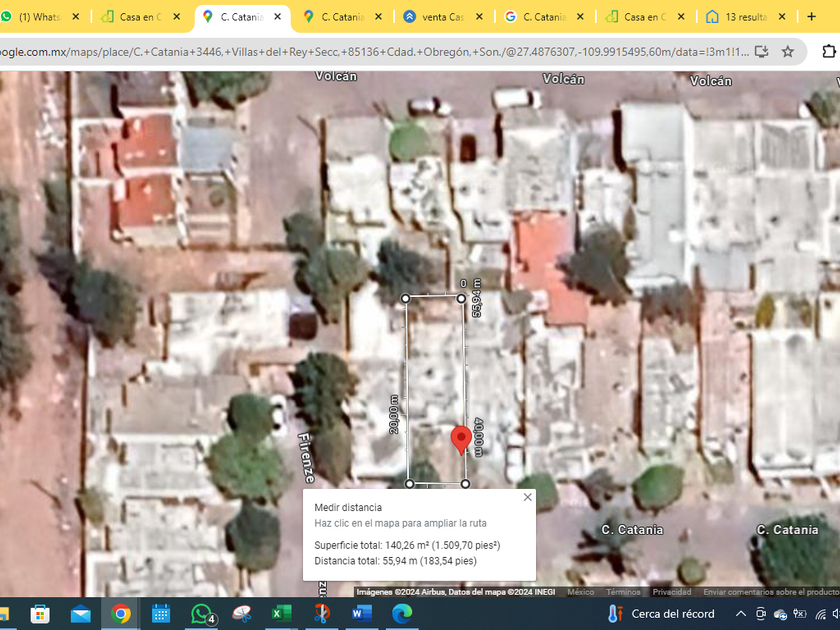Open WhatsApp from the taskbar

[203, 614]
